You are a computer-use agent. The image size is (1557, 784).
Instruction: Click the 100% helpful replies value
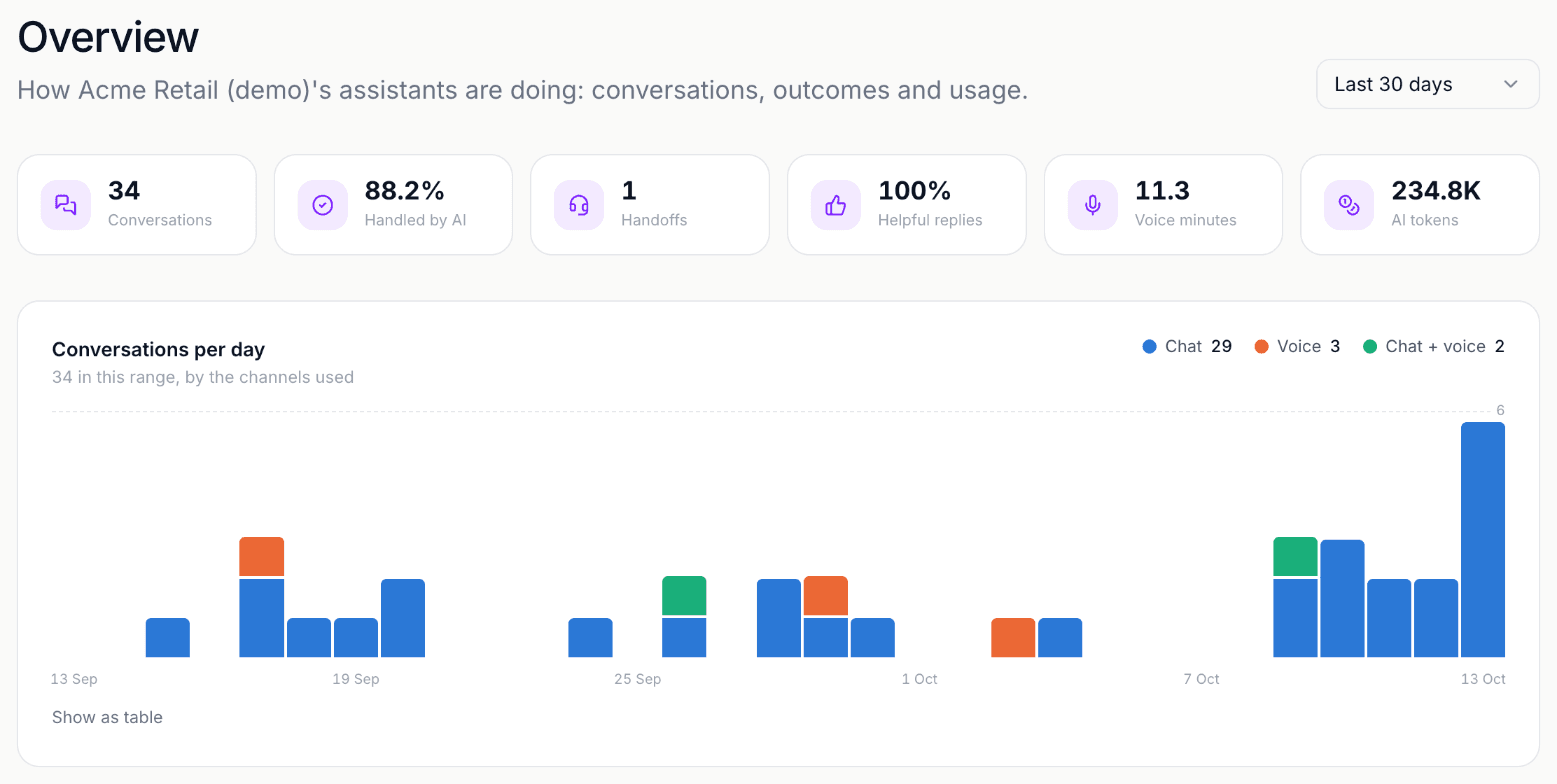pos(915,190)
